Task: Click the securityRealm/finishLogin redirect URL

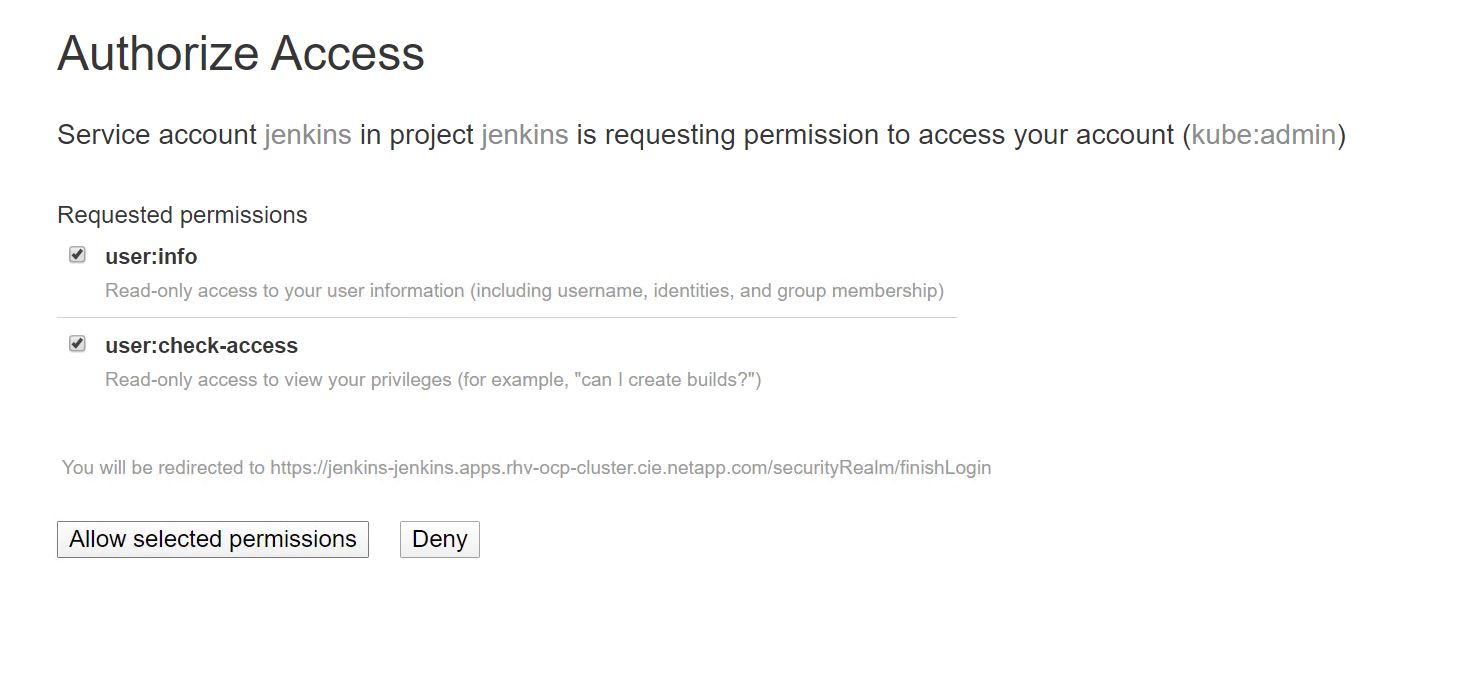Action: (630, 468)
